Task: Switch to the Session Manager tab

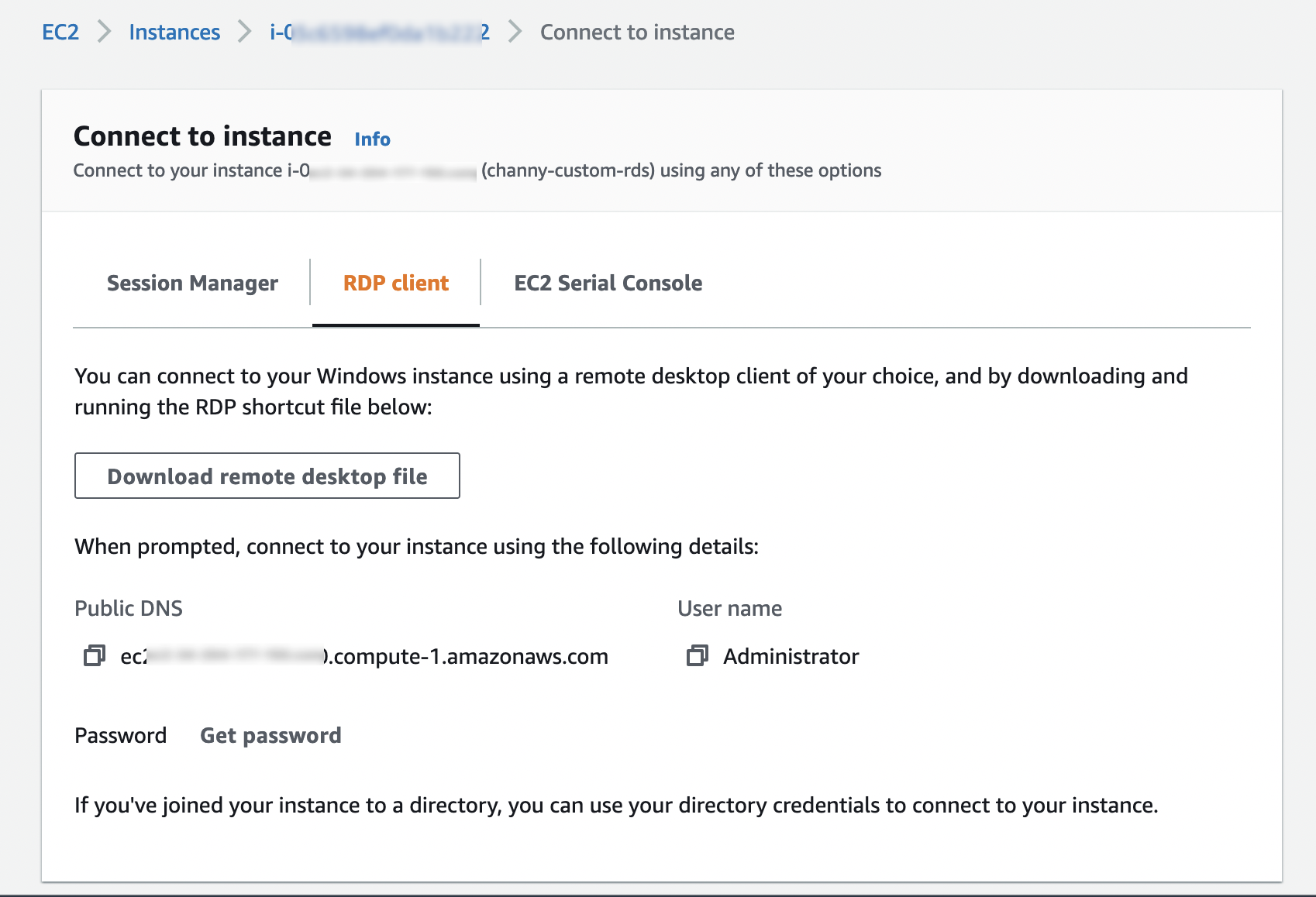Action: click(192, 284)
